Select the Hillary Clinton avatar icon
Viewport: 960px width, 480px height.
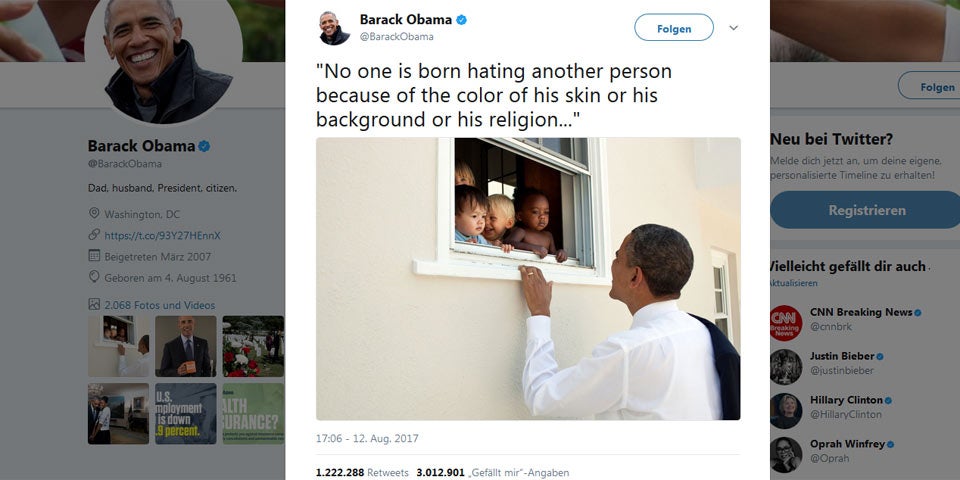[x=786, y=411]
